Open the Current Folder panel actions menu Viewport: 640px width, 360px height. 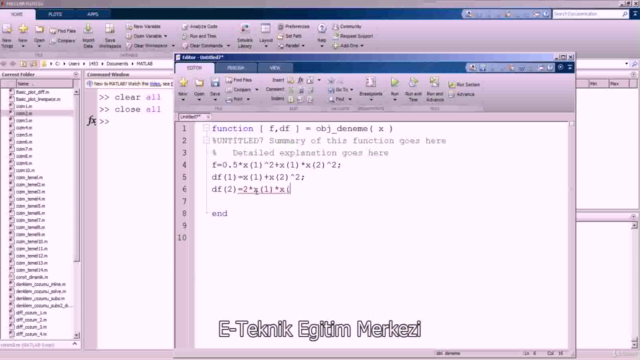point(76,75)
